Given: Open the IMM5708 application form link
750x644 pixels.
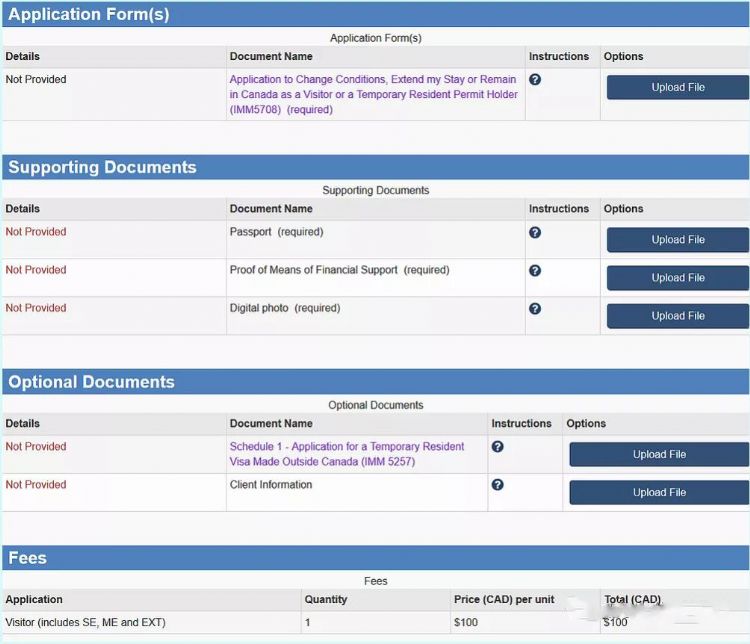Looking at the screenshot, I should (373, 94).
